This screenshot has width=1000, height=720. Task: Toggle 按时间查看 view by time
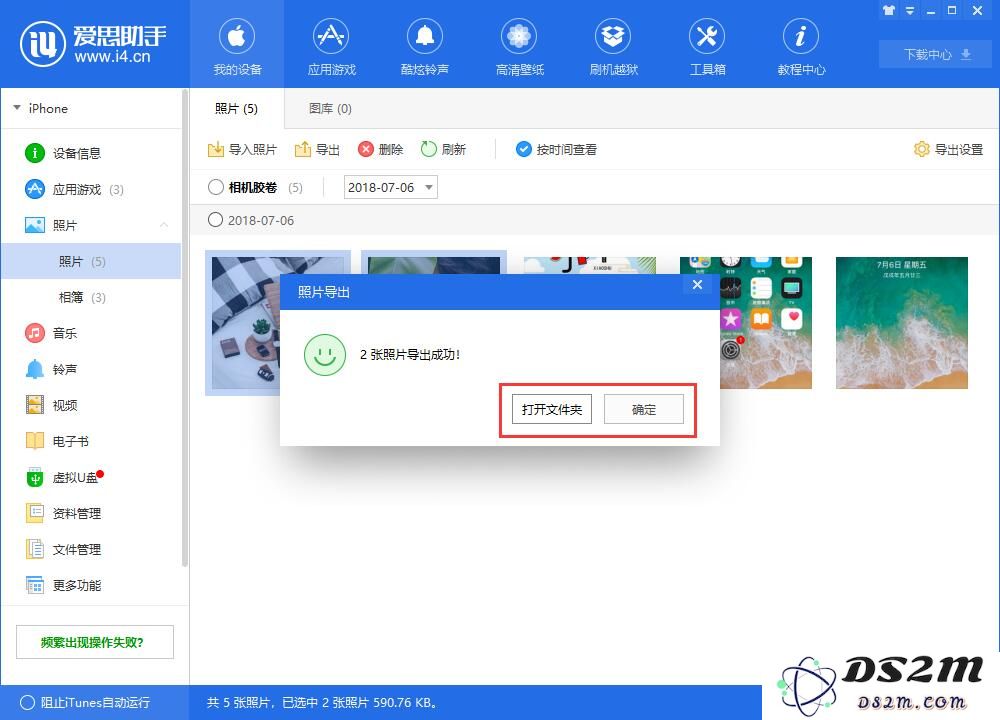click(556, 149)
